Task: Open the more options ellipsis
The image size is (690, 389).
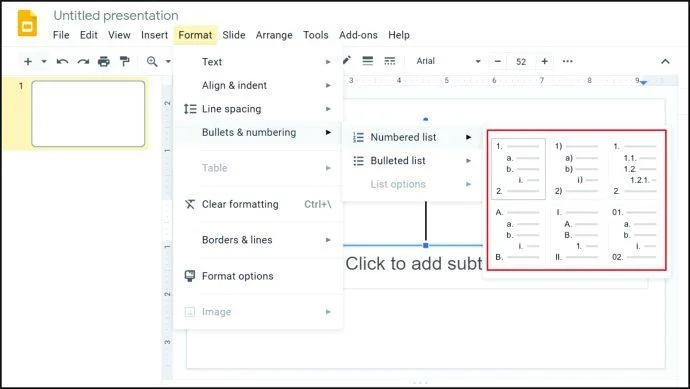Action: tap(568, 61)
